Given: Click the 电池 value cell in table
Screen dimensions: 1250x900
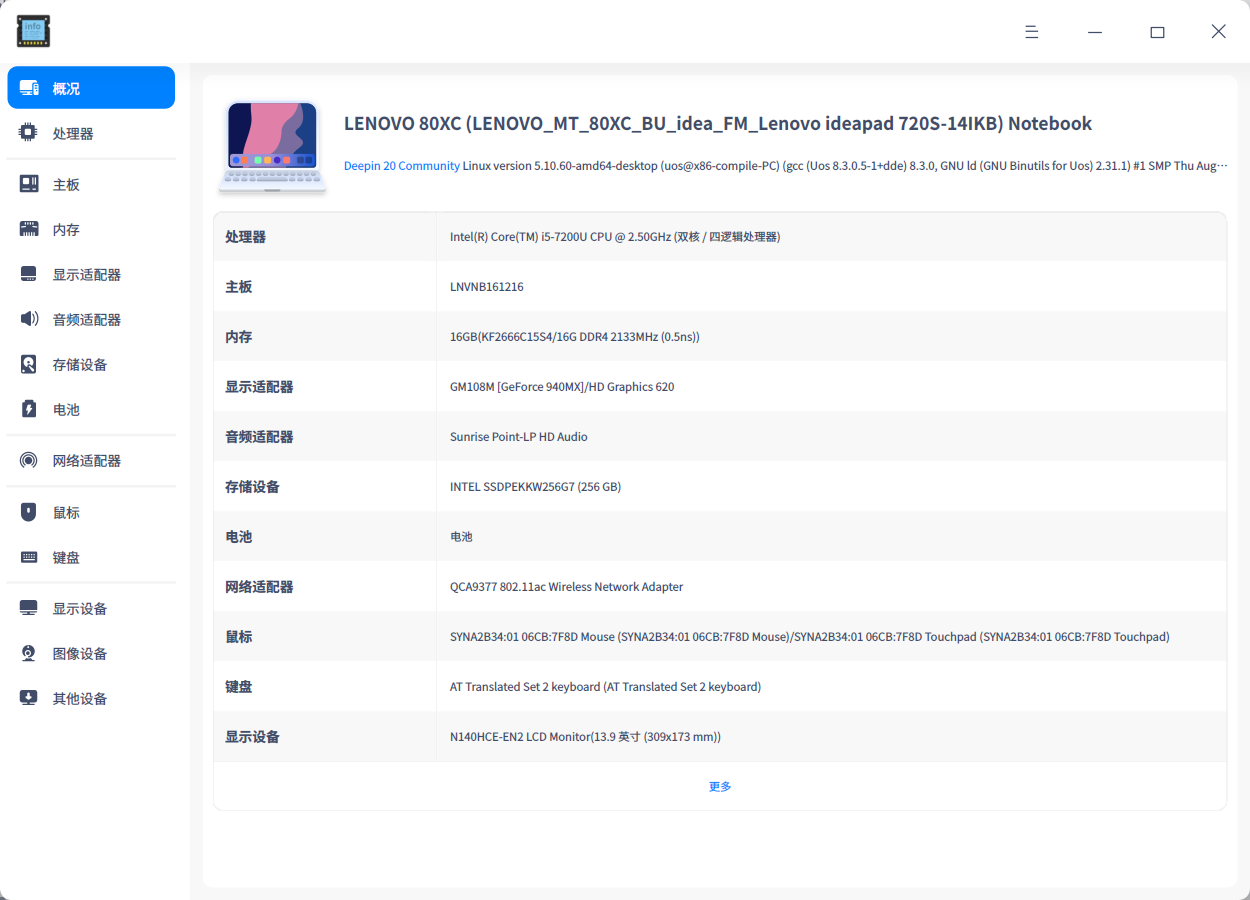Looking at the screenshot, I should [461, 536].
